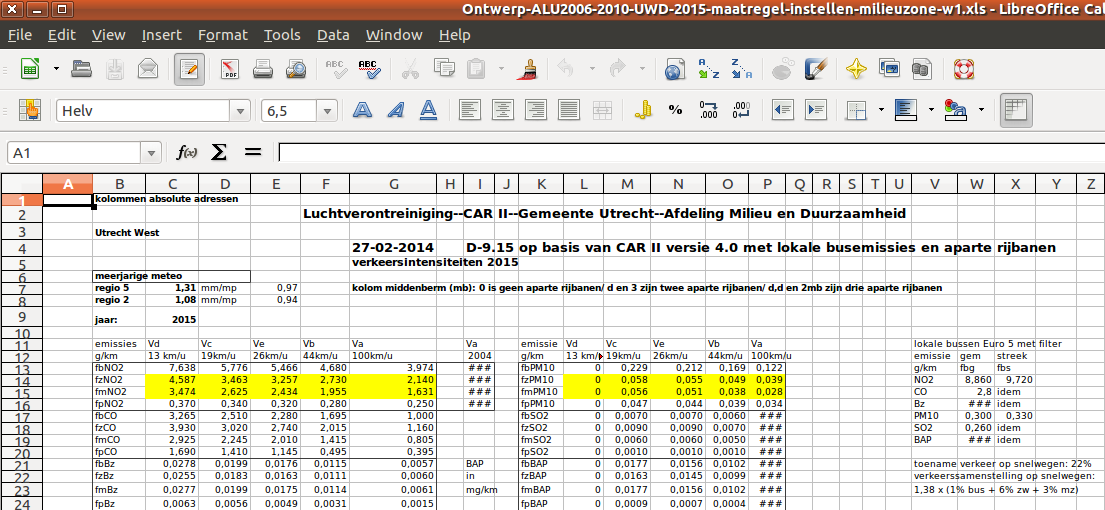Toggle AutoSpellcheck

point(369,69)
